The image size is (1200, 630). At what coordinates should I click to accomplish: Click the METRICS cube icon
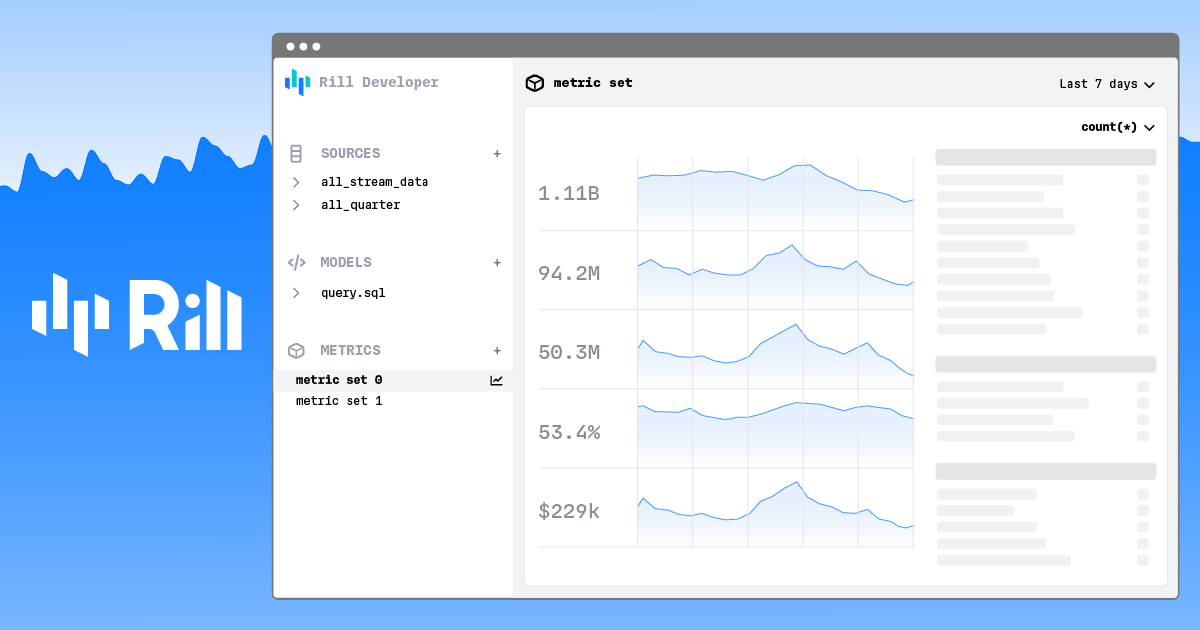pos(296,350)
